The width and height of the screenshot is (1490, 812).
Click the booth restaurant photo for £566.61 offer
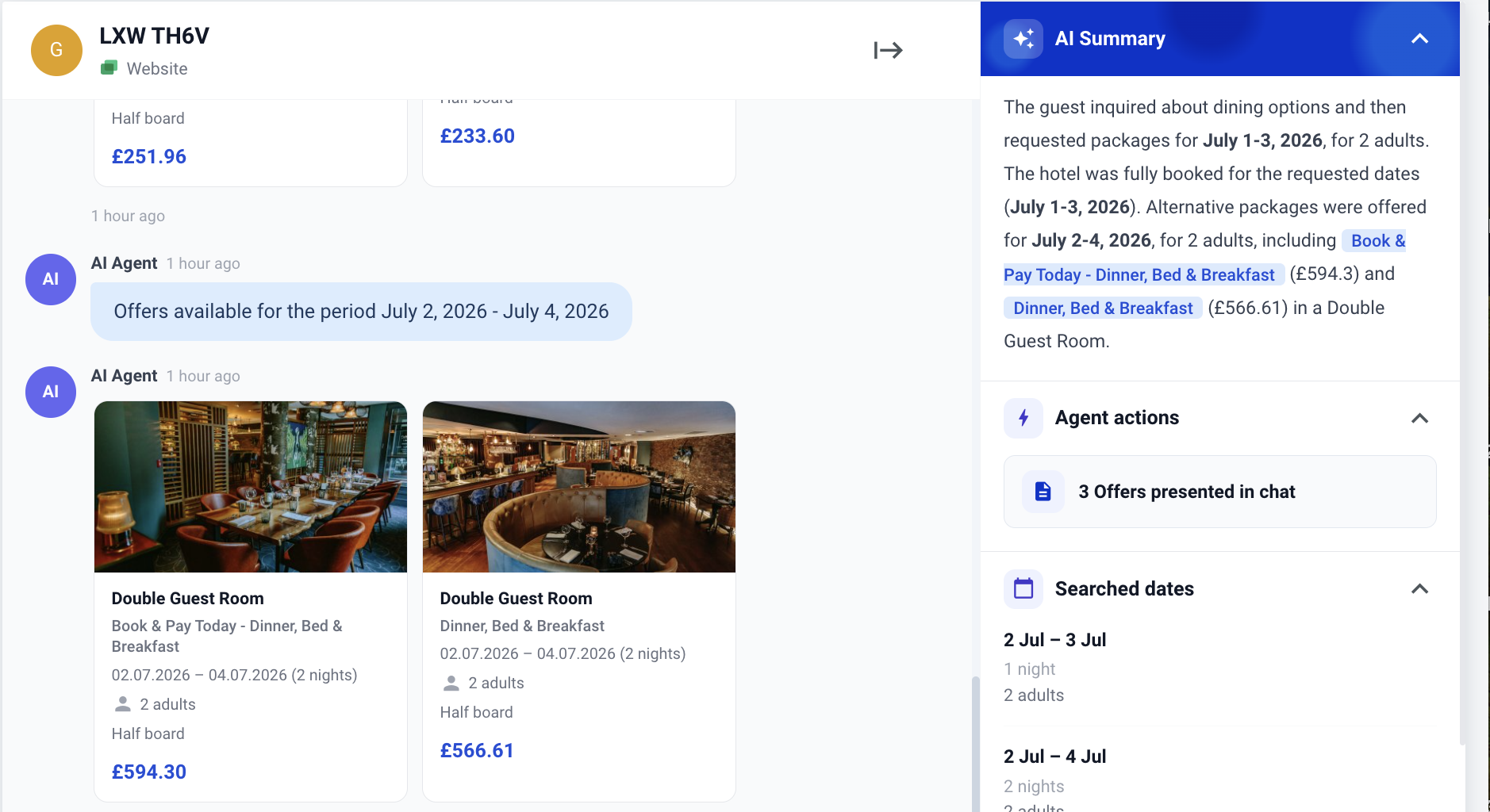pyautogui.click(x=579, y=487)
